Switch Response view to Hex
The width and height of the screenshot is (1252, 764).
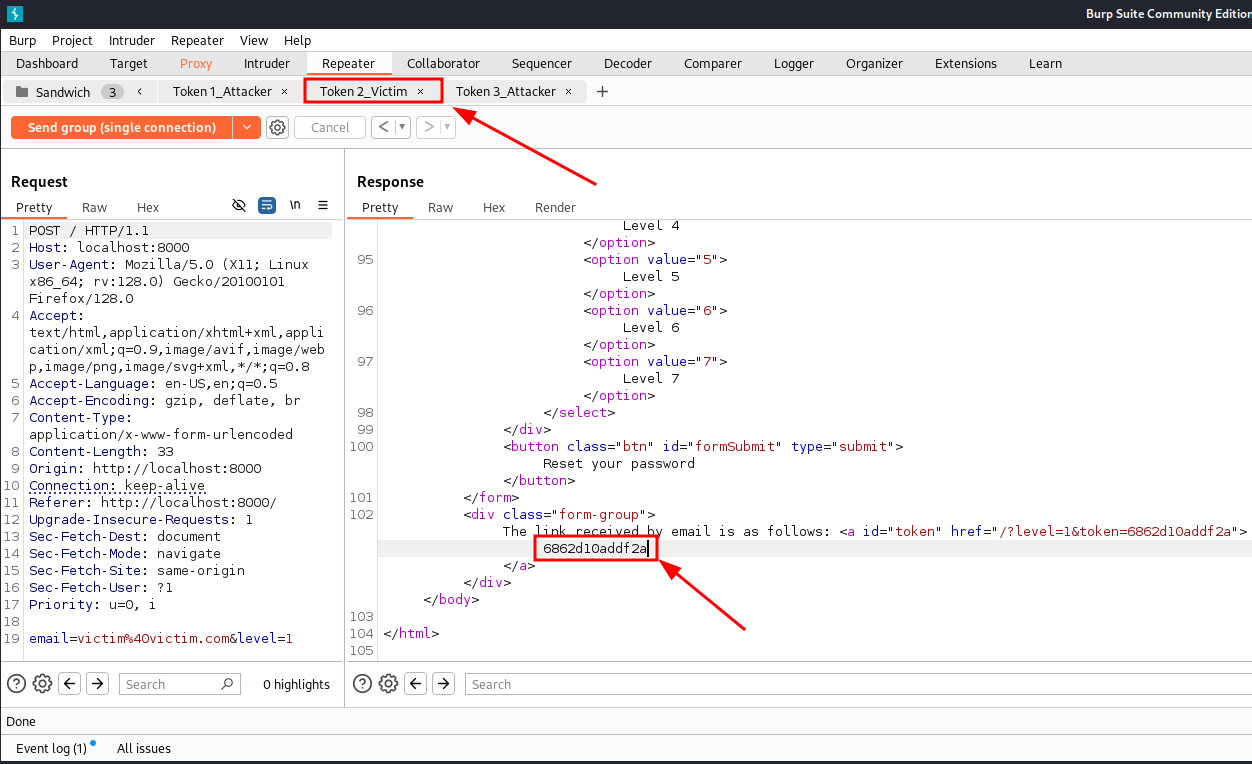[494, 207]
